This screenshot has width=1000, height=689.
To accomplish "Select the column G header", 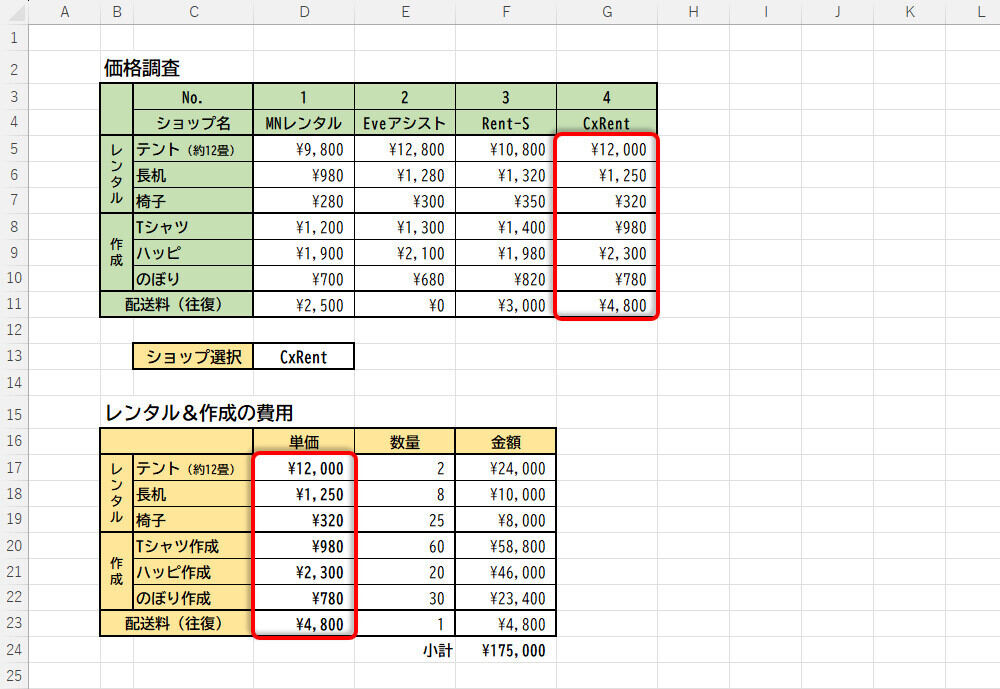I will tap(607, 11).
